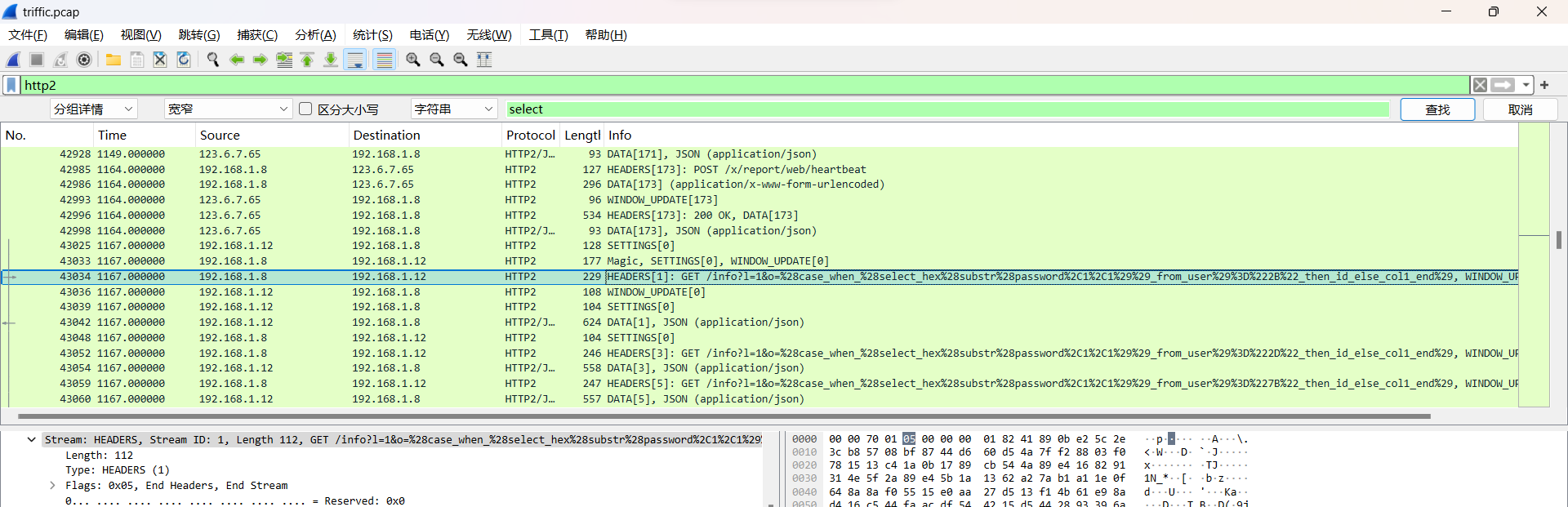
Task: Open the 工具(T) menu
Action: point(548,35)
